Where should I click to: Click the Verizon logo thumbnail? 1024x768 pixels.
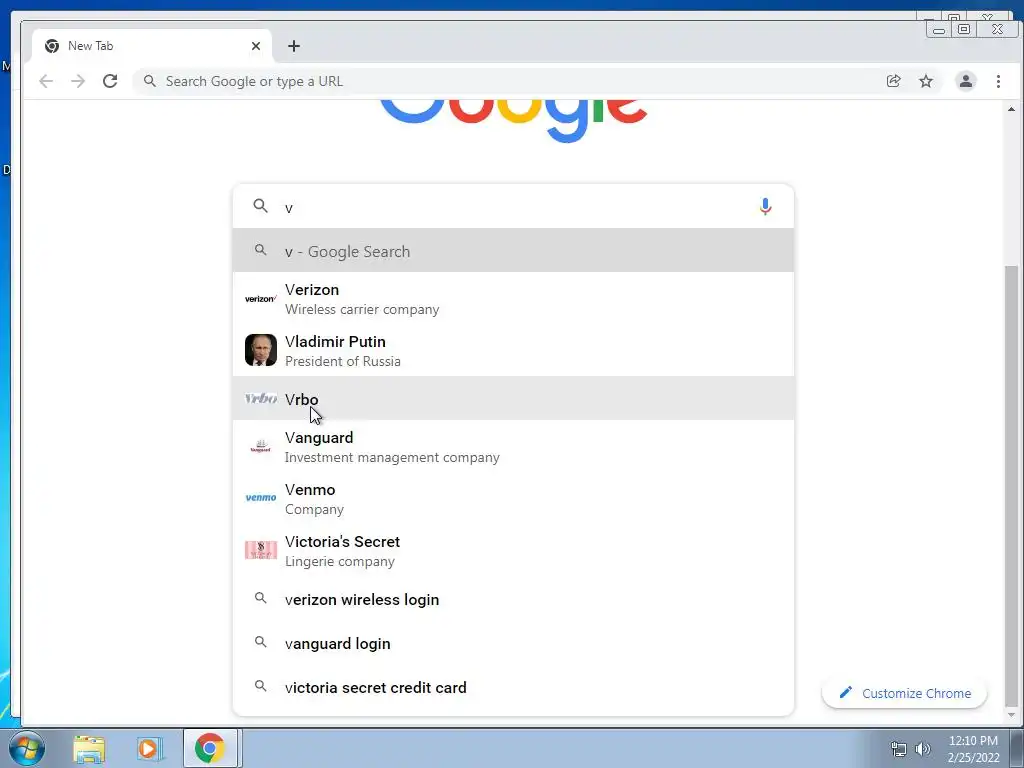[261, 299]
